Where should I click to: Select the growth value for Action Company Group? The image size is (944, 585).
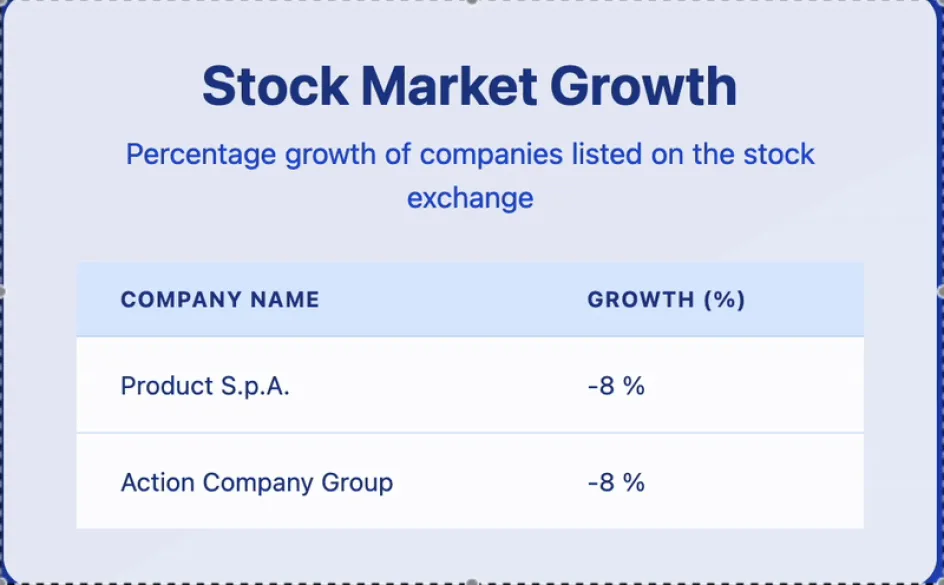coord(616,483)
